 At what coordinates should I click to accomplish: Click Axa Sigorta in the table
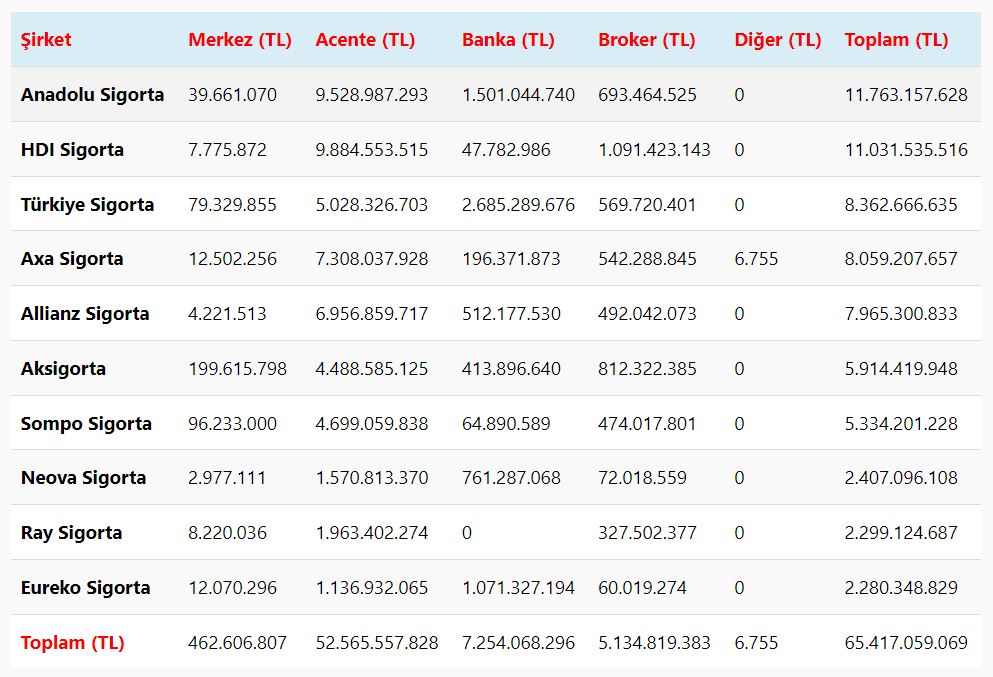[x=72, y=259]
